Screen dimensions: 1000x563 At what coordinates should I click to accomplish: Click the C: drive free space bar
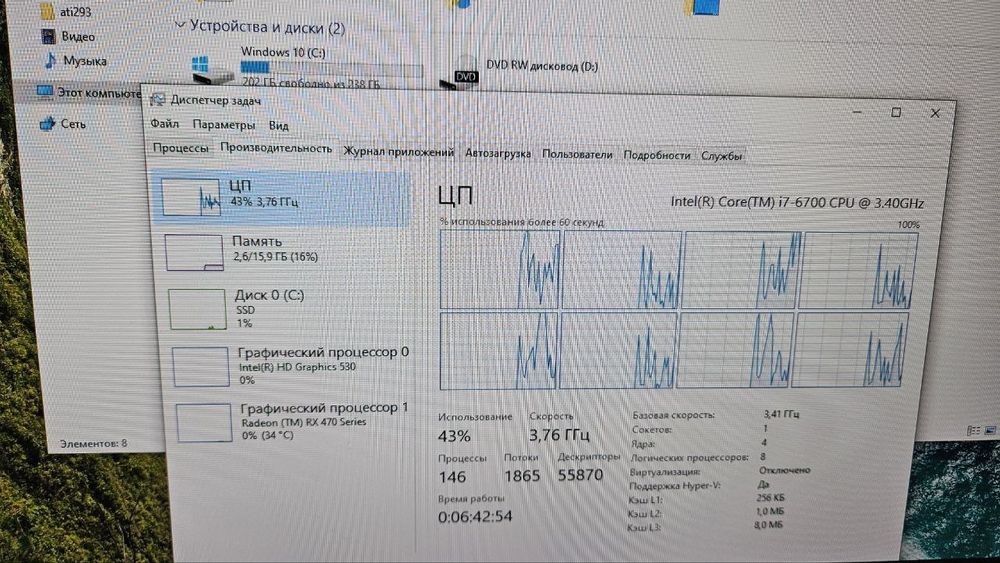[331, 67]
